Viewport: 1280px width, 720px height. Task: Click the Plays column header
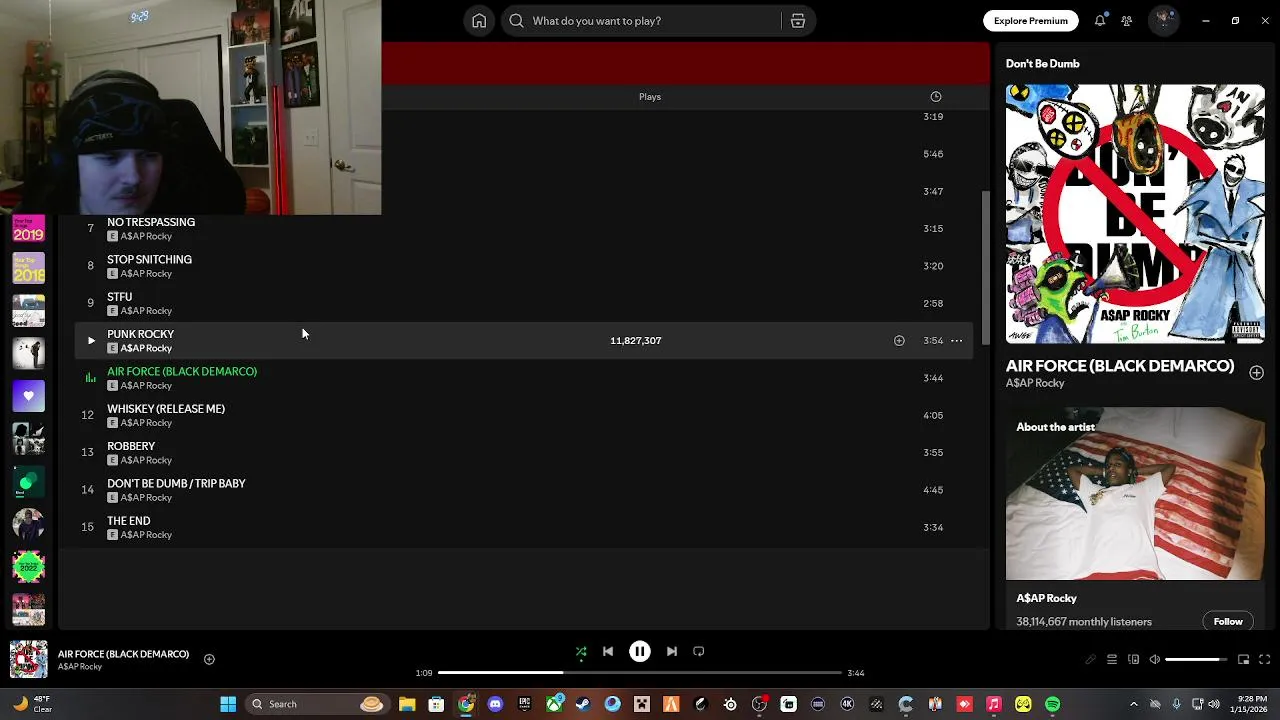click(650, 97)
